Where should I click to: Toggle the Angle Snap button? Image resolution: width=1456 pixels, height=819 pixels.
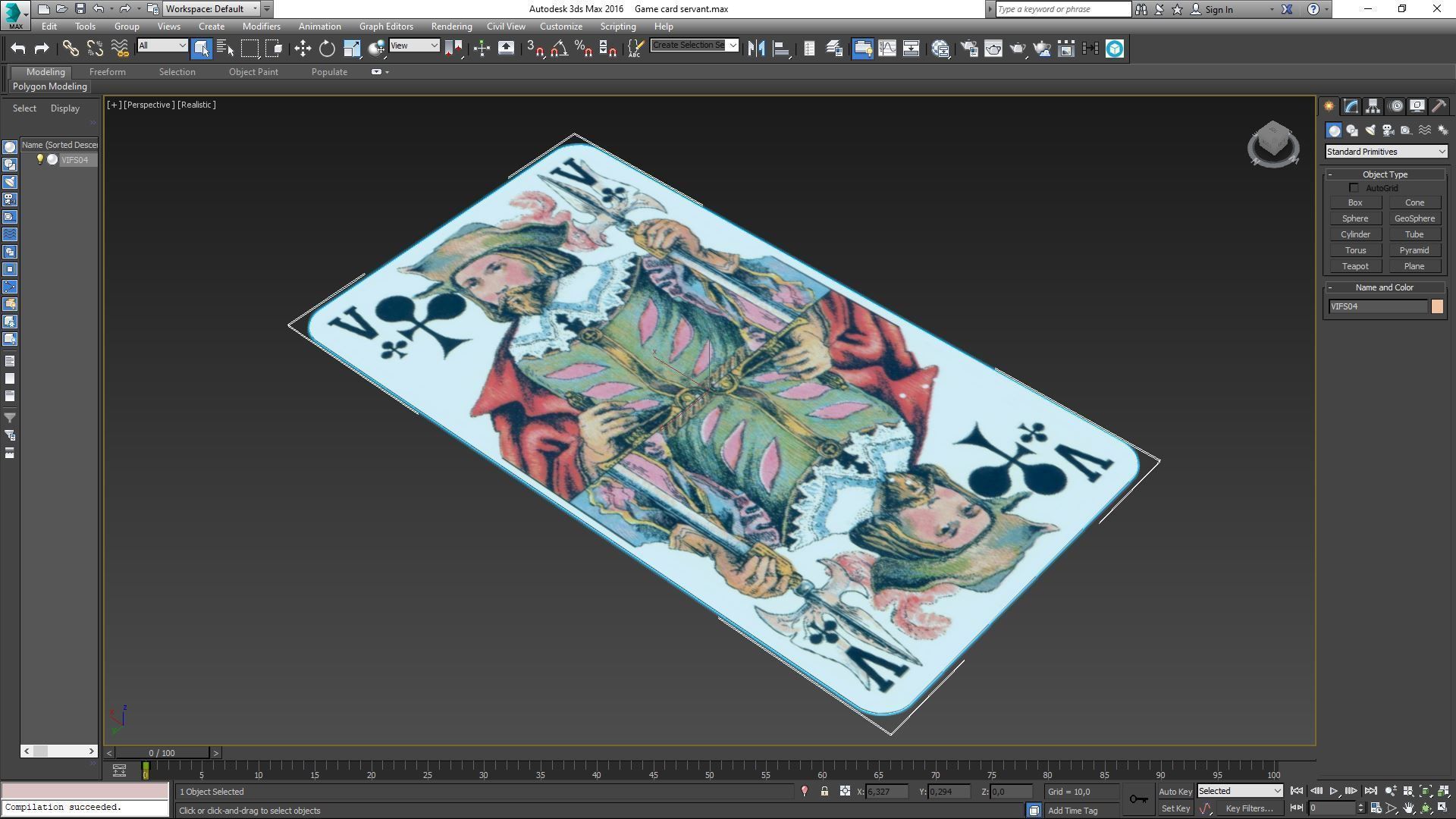click(560, 49)
